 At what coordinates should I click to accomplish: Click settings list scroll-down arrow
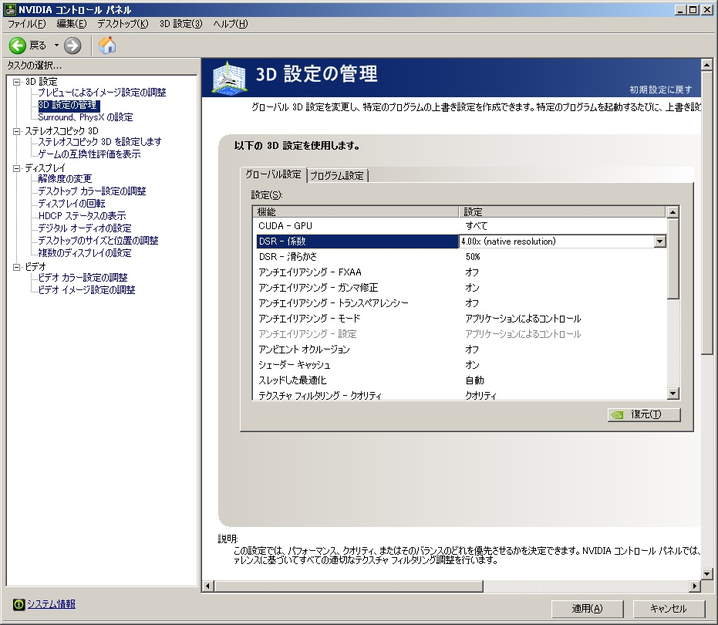(x=672, y=393)
